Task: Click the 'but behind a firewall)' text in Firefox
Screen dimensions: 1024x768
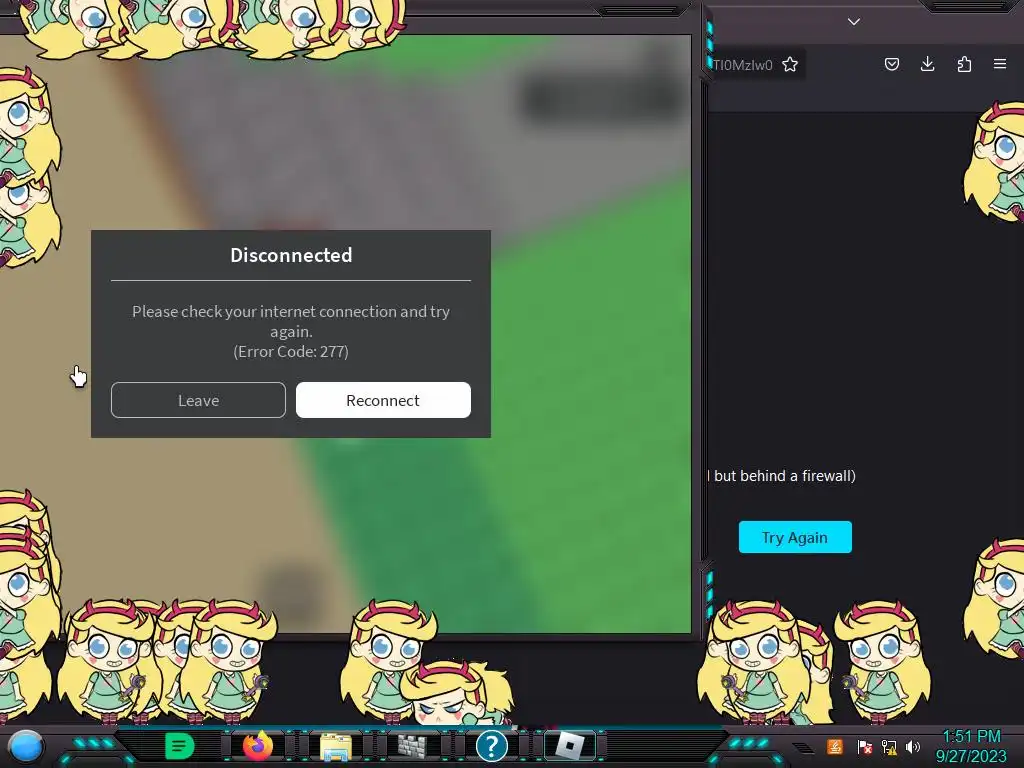Action: click(784, 475)
